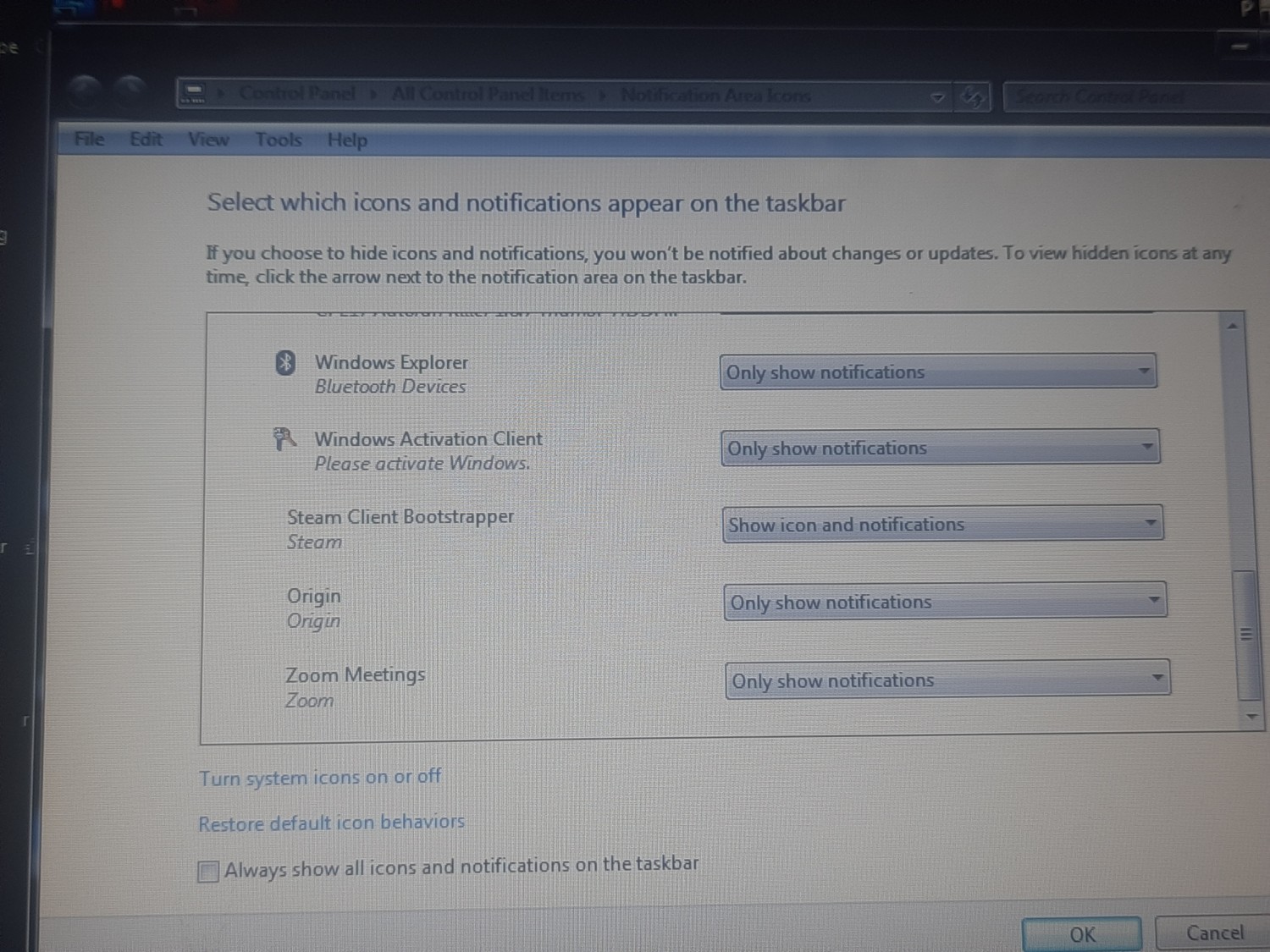Open the Tools menu
Image resolution: width=1270 pixels, height=952 pixels.
[279, 140]
